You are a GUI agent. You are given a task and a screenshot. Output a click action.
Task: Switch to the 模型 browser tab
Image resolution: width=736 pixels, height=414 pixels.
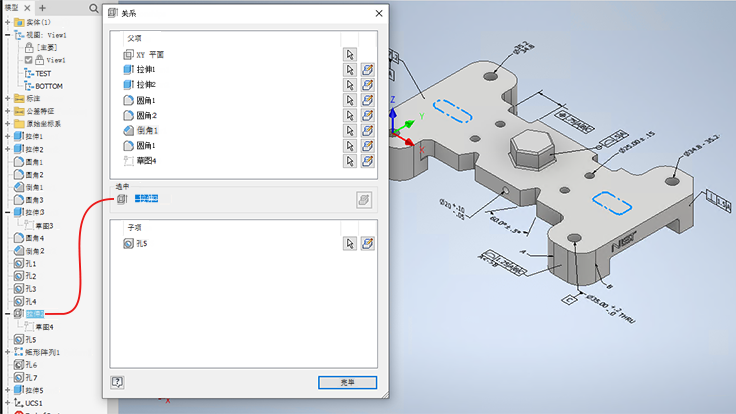[x=12, y=8]
